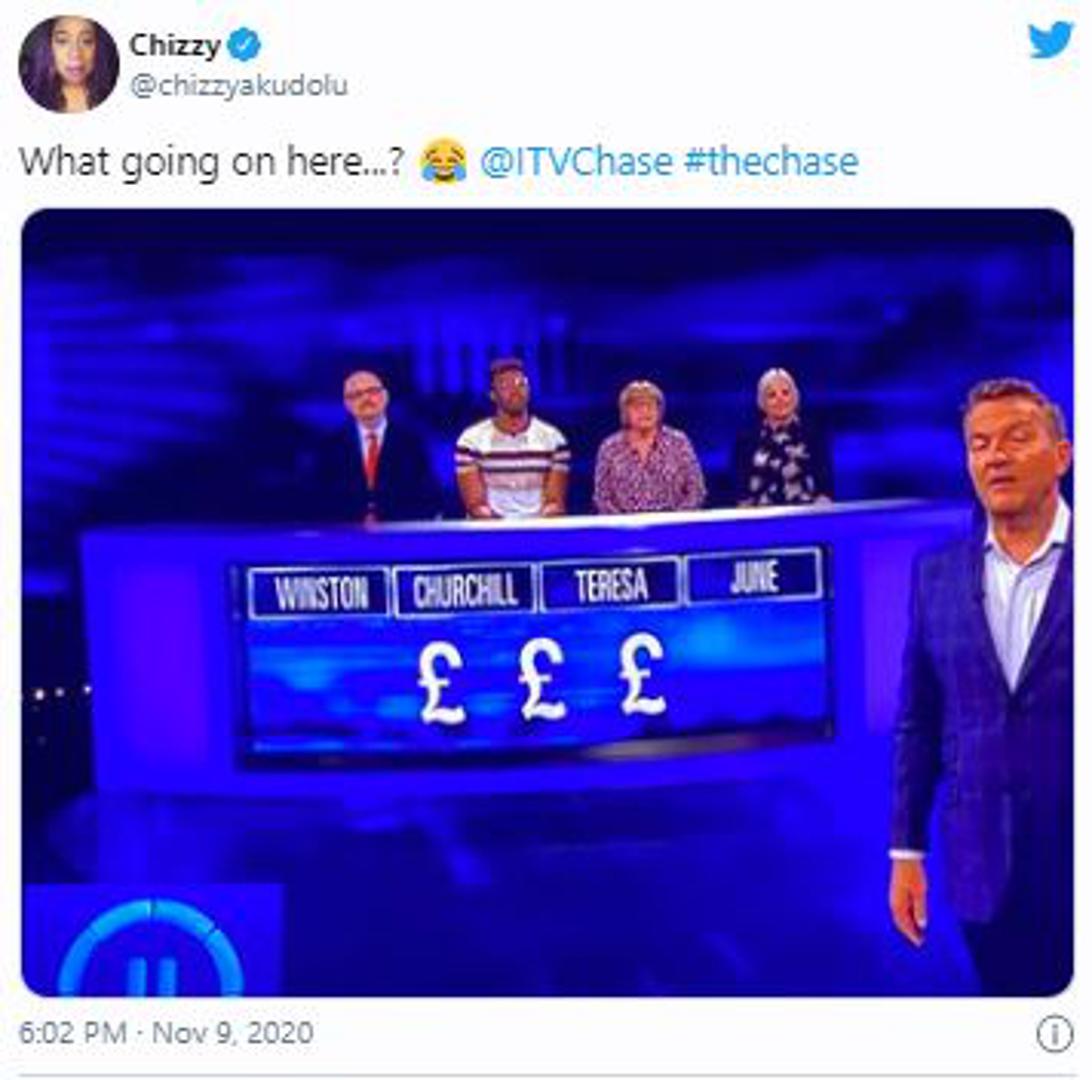Click the middle pound sign symbol

point(543,679)
